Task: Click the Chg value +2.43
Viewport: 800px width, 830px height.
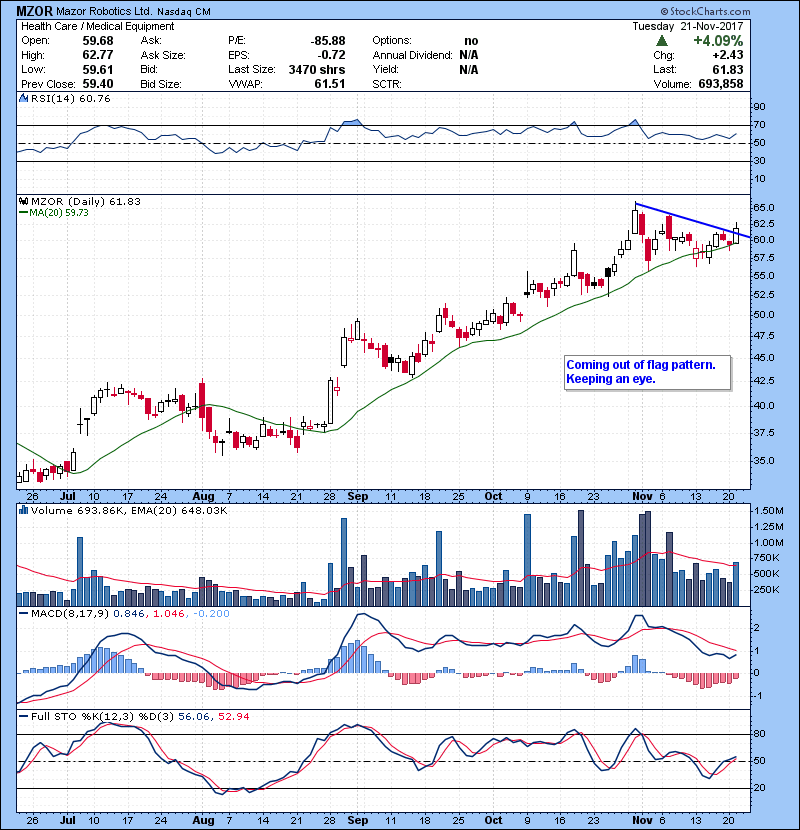Action: (727, 55)
